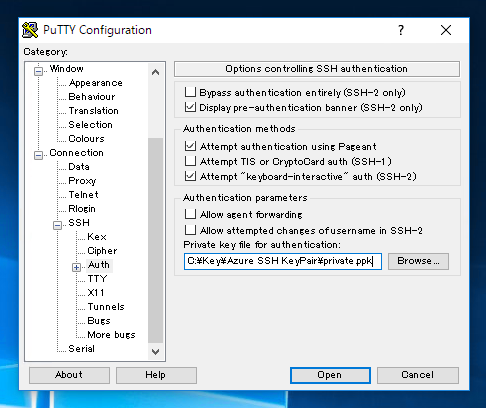This screenshot has height=408, width=486.
Task: Toggle Attempt authentication using Pageant
Action: click(190, 146)
